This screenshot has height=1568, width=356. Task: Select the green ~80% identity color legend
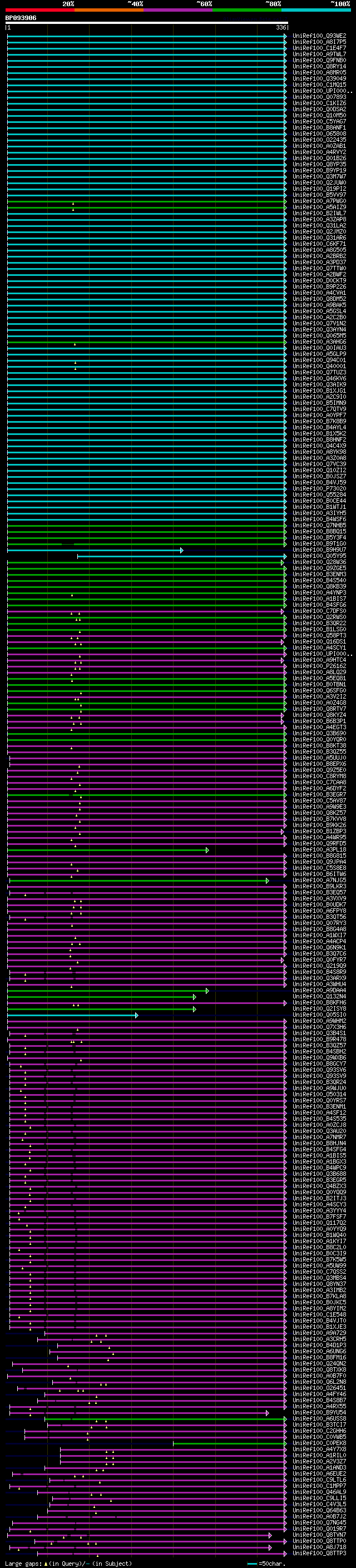click(247, 10)
